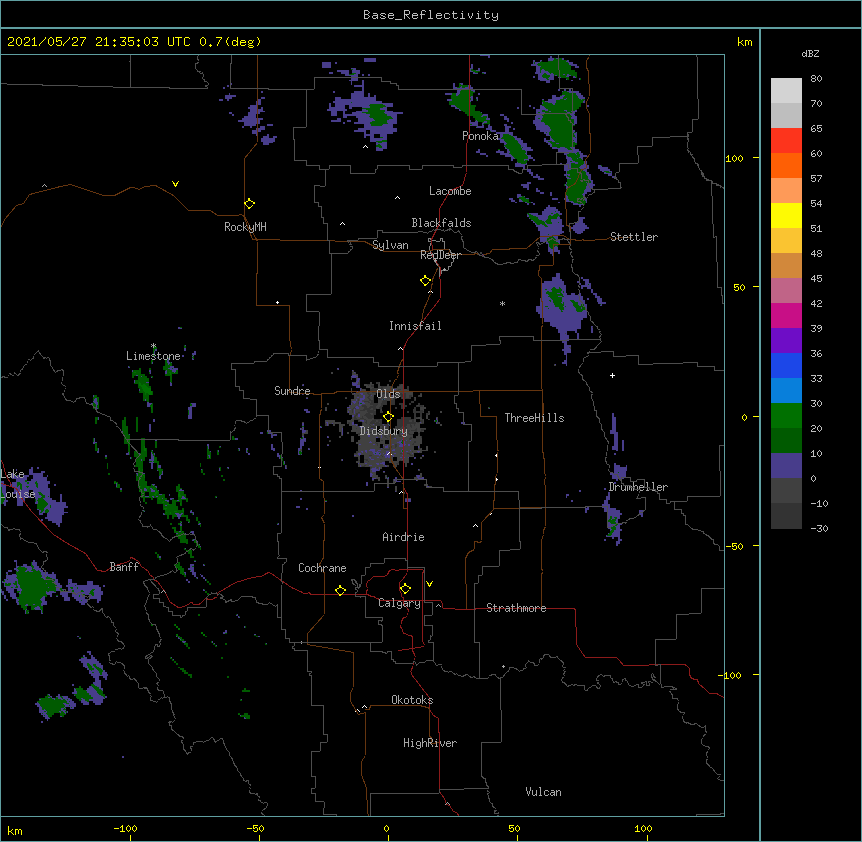862x842 pixels.
Task: Select the yellow diamond marker above the Calgary label
Action: point(405,589)
